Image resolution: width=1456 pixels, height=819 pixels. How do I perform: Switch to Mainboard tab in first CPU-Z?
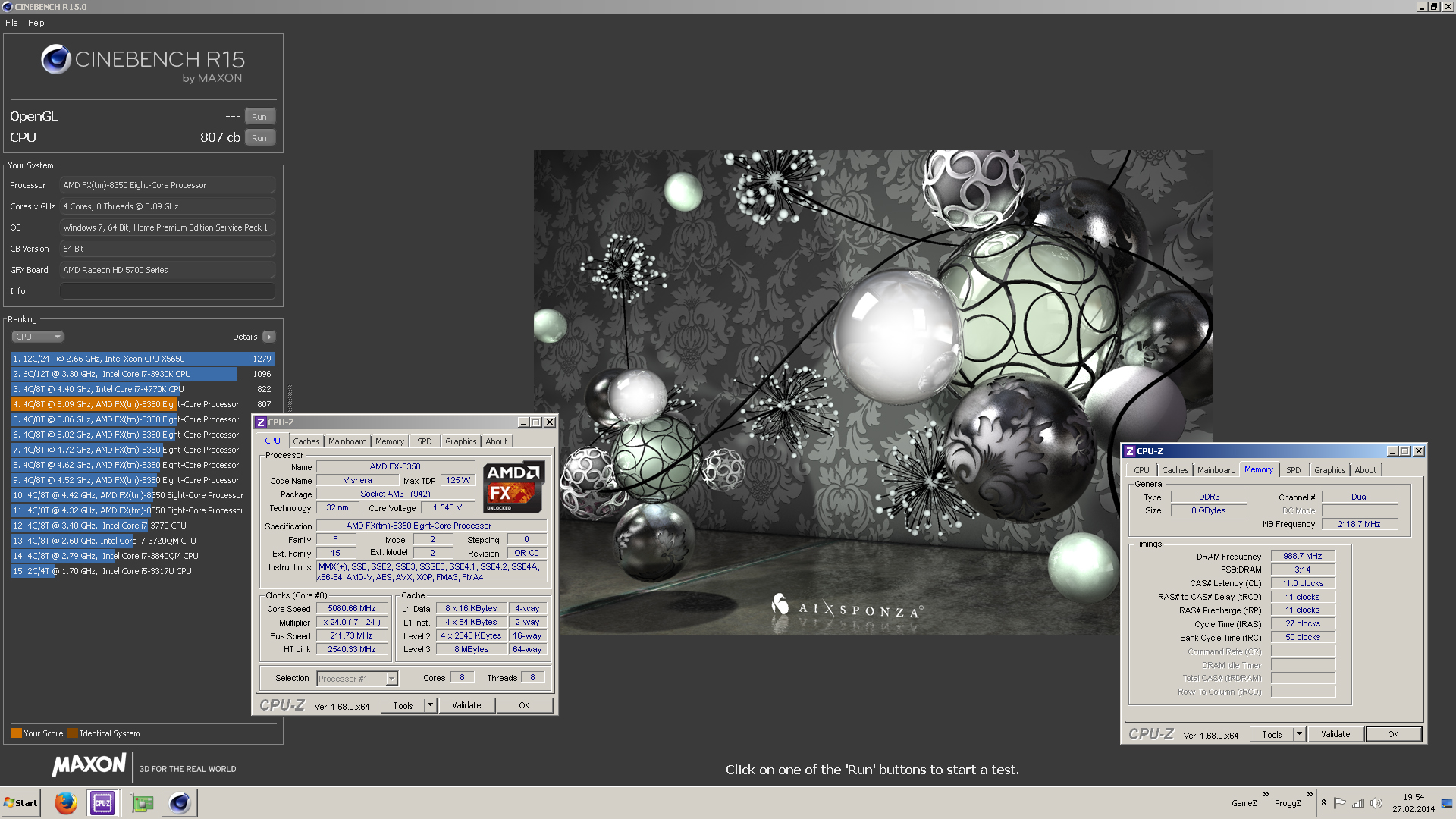(x=347, y=441)
